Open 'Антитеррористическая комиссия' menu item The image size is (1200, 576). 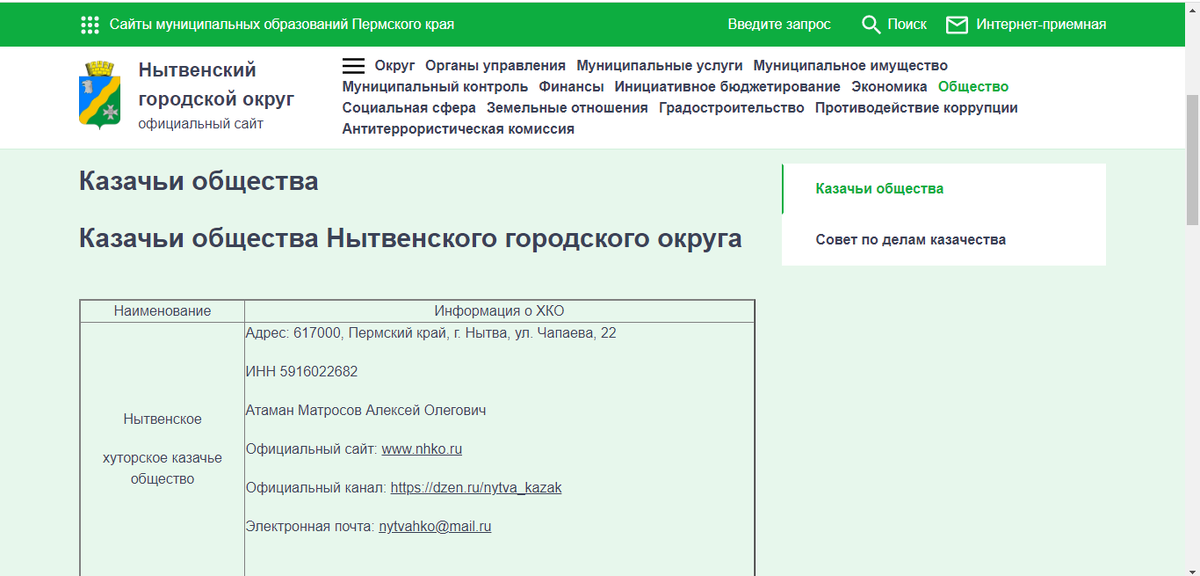pyautogui.click(x=458, y=129)
